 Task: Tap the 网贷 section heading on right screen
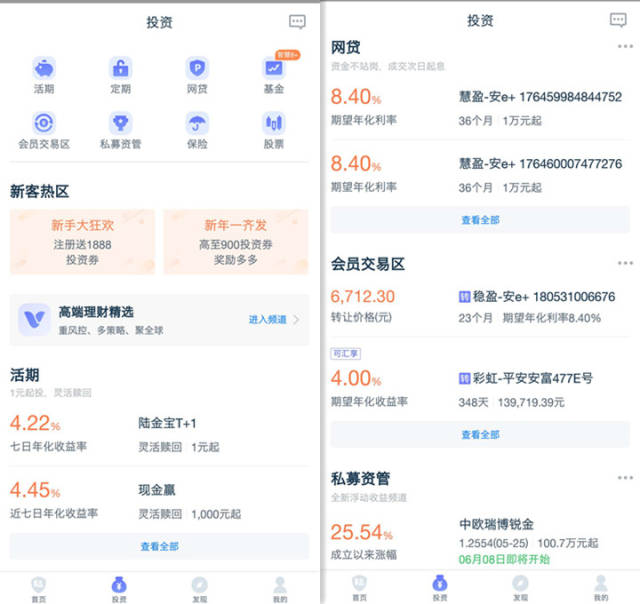[x=346, y=47]
